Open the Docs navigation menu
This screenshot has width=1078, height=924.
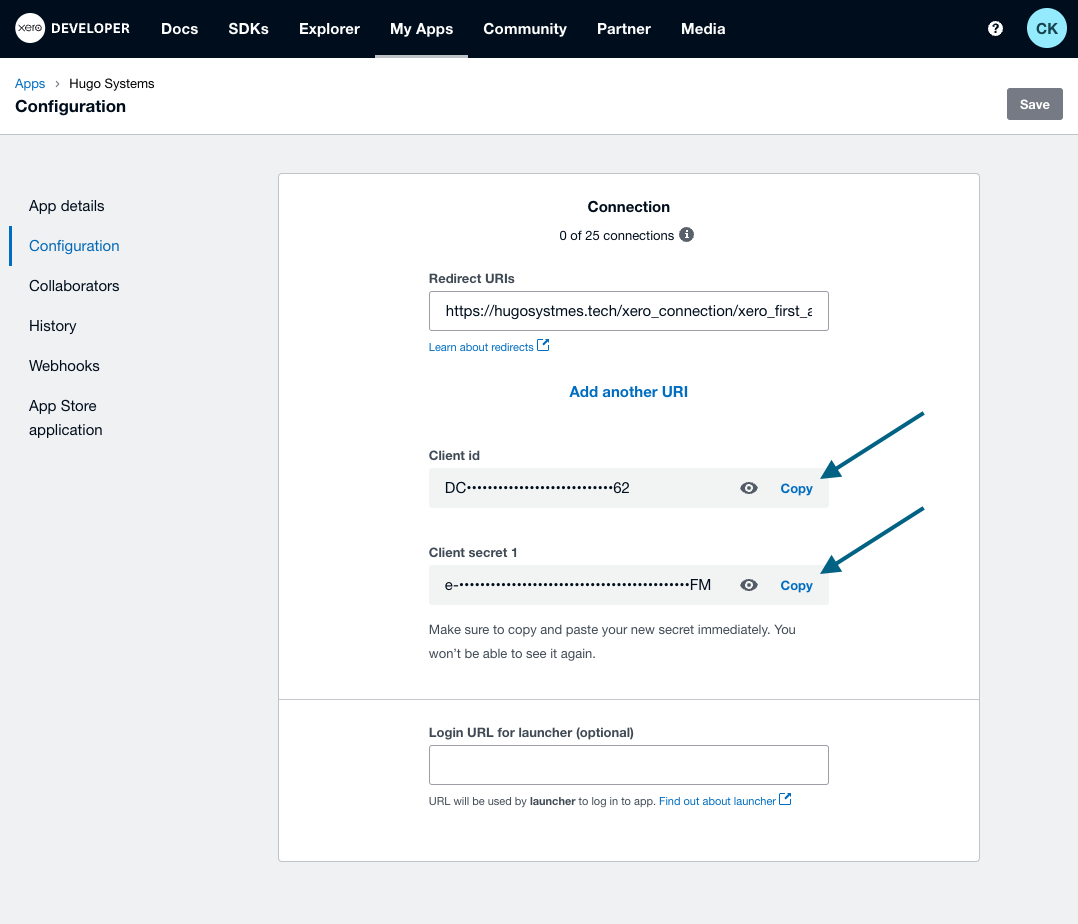point(179,29)
